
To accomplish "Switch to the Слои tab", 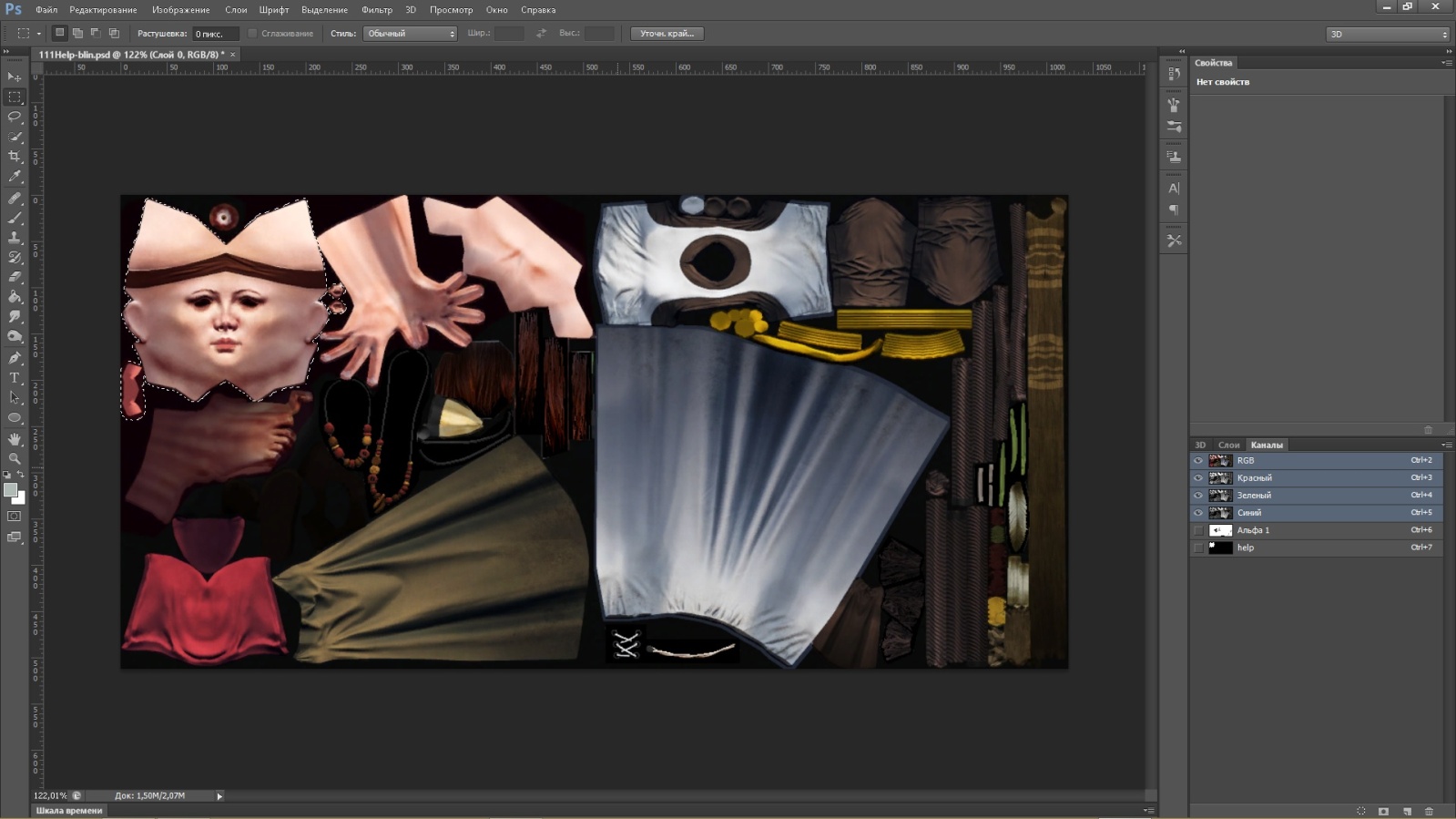I will point(1228,445).
